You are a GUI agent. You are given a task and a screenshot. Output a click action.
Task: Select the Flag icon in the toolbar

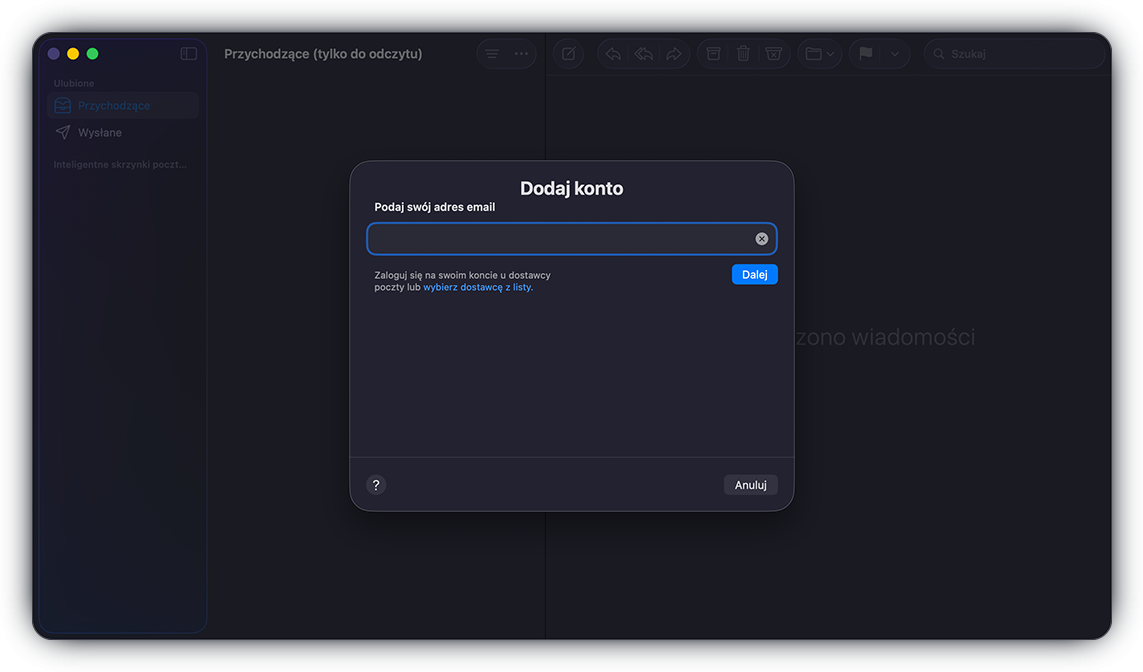tap(867, 53)
